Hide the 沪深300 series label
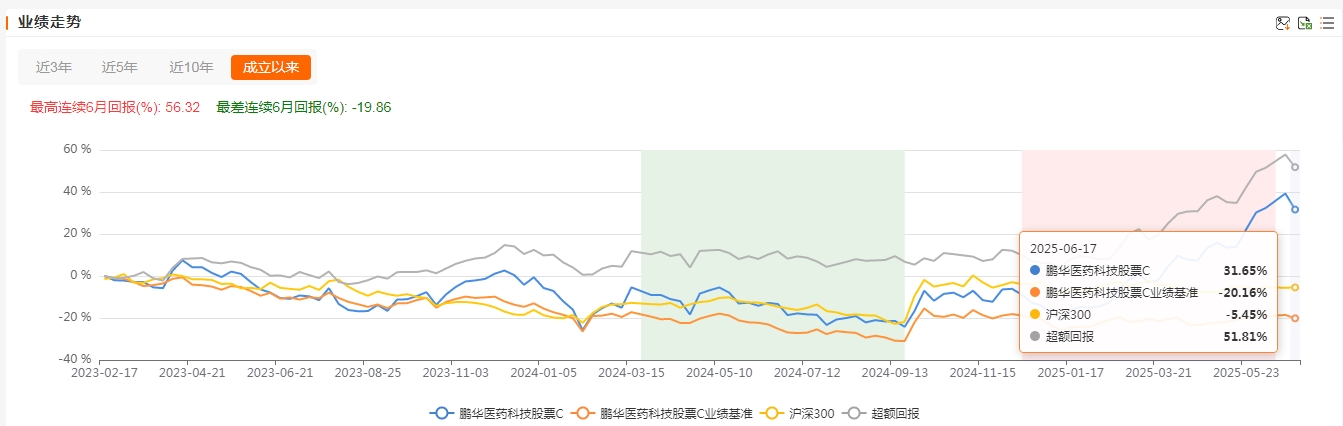Image resolution: width=1343 pixels, height=426 pixels. pos(812,412)
